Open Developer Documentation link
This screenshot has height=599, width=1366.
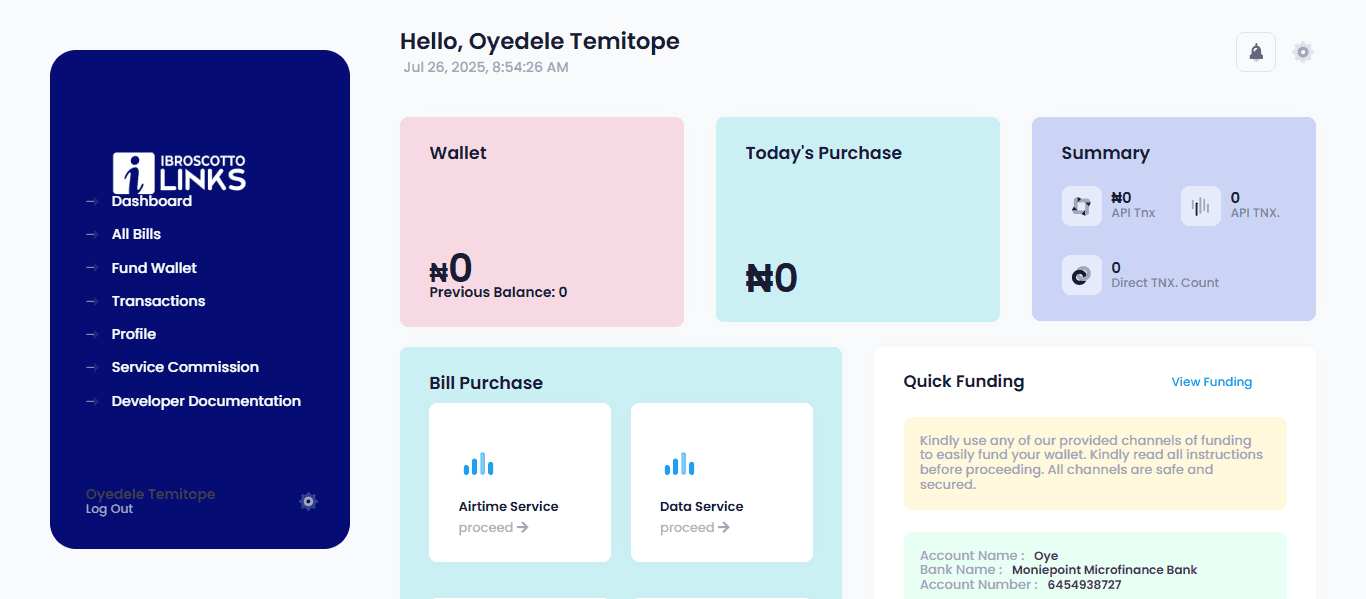point(206,401)
